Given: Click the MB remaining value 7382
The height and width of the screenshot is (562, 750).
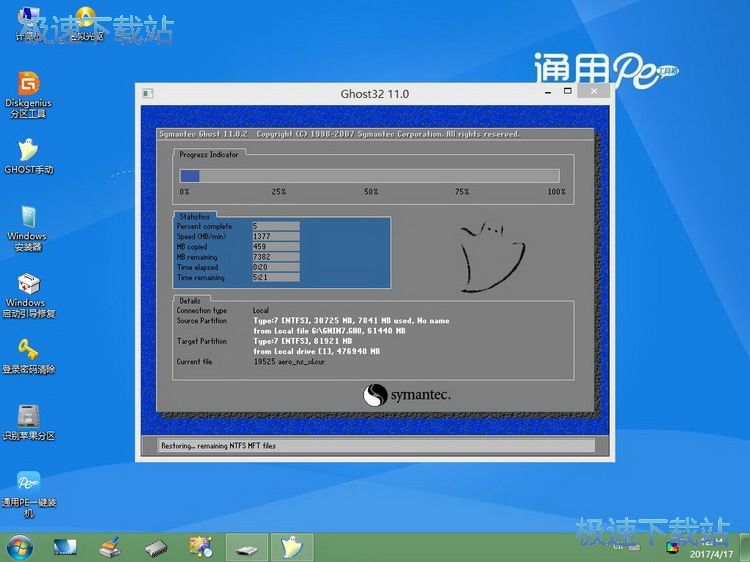Looking at the screenshot, I should click(276, 257).
